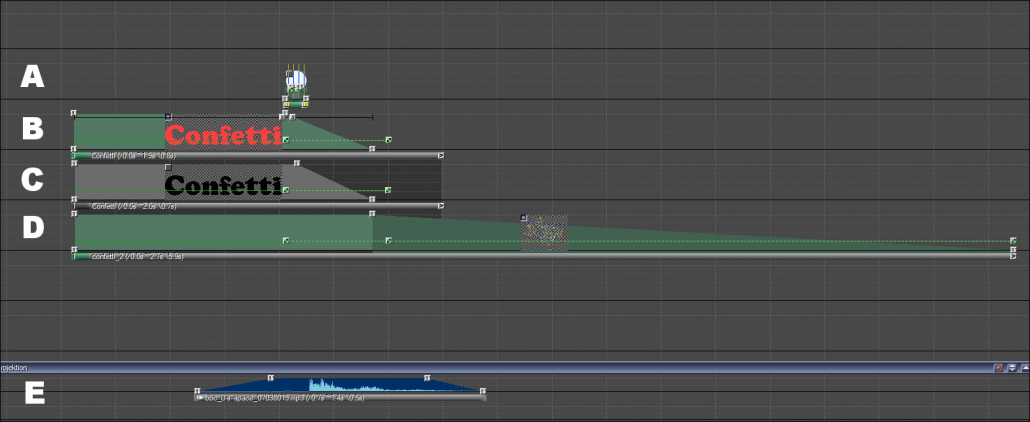Click the mp3 audio clip label bar
Screen dimensions: 1030x422
tap(340, 398)
